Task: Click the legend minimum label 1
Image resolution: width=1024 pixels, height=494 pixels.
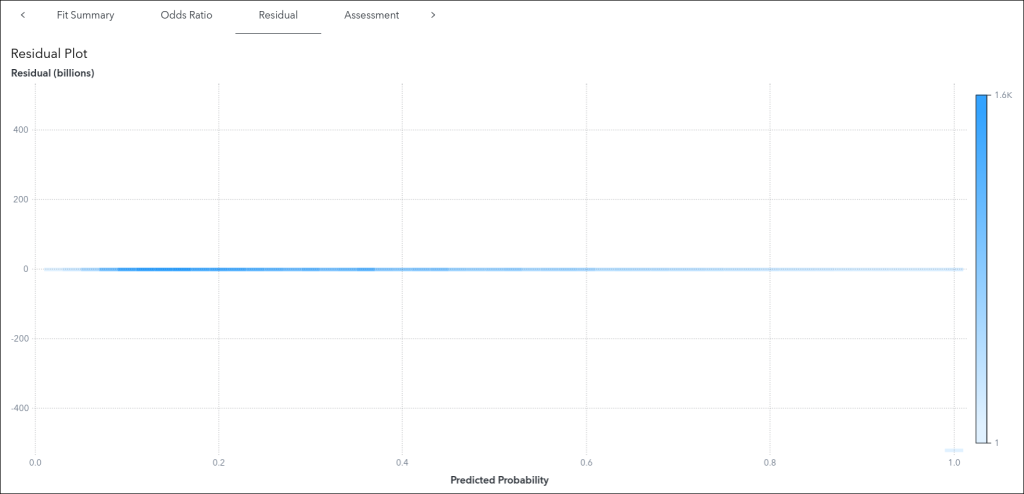Action: [996, 442]
